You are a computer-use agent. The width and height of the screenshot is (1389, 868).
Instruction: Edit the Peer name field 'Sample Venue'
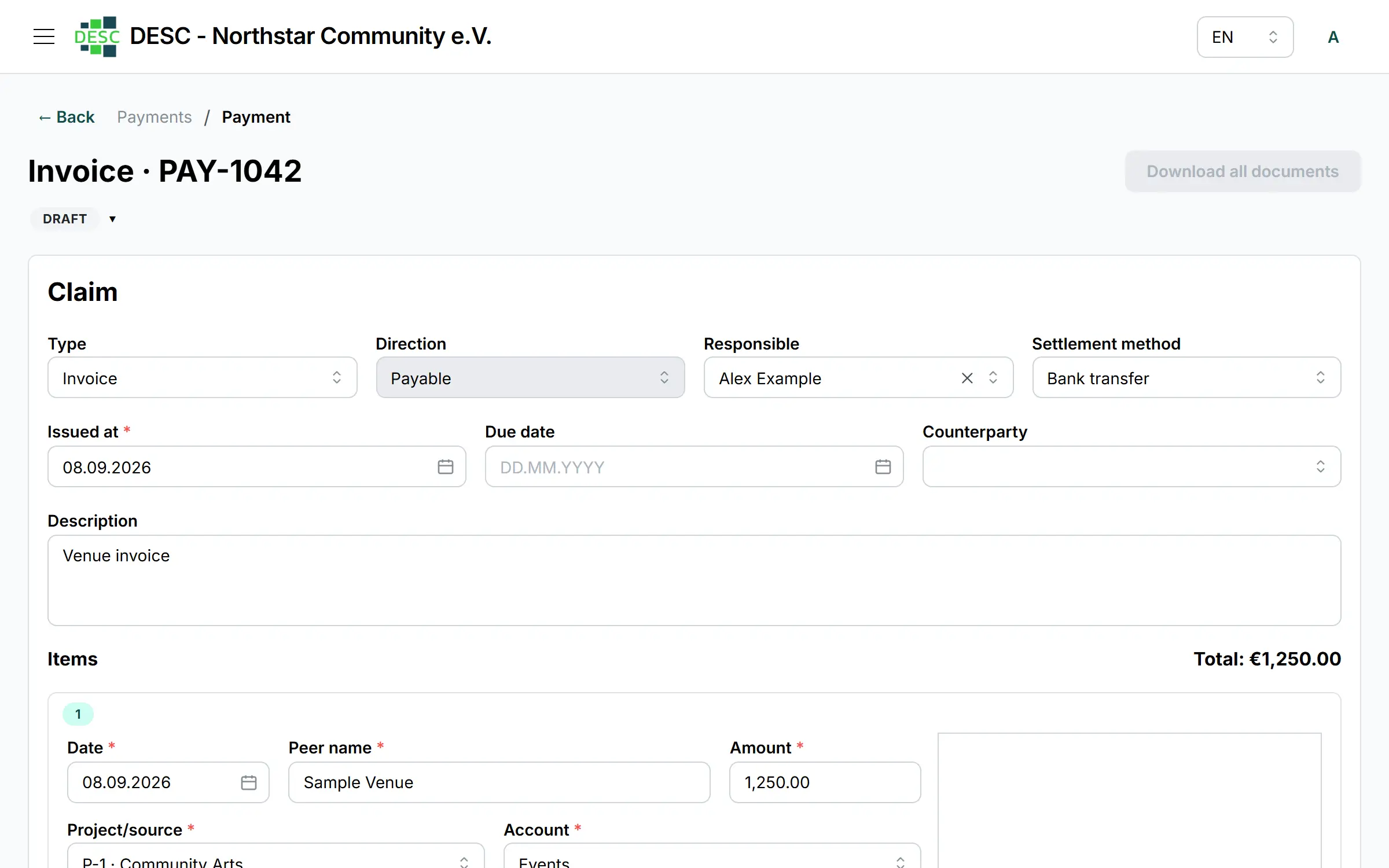click(x=499, y=782)
